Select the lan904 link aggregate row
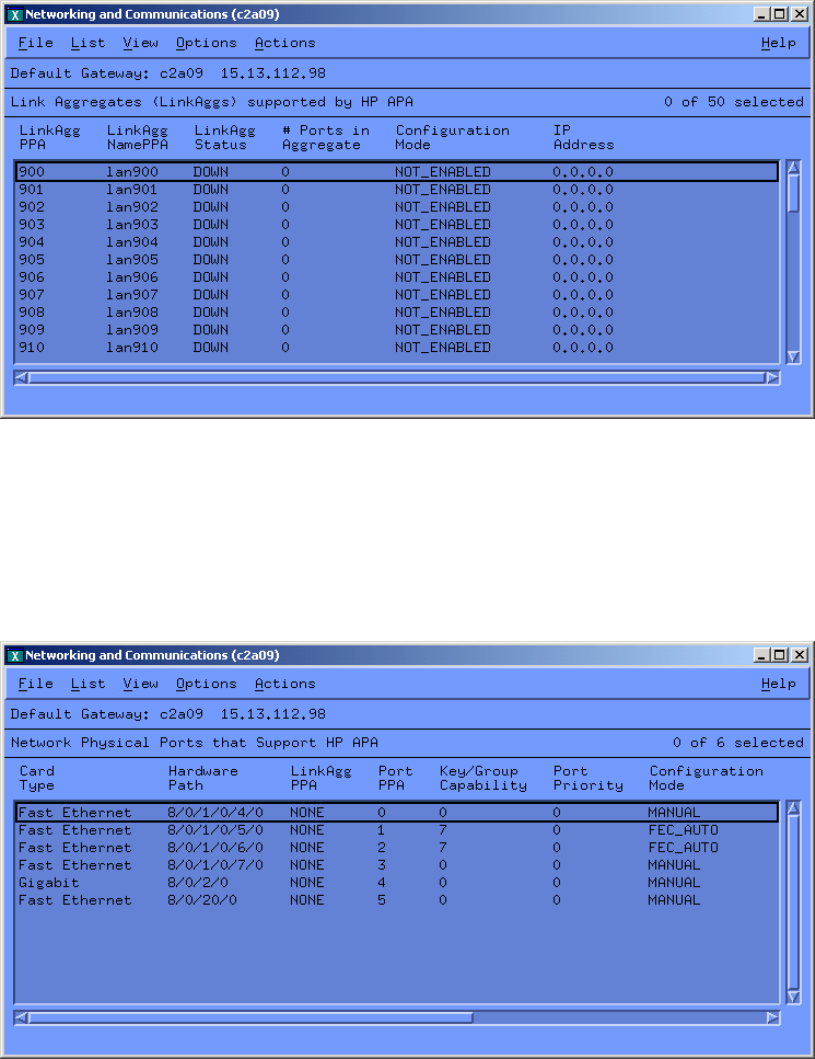This screenshot has height=1059, width=815. click(396, 242)
